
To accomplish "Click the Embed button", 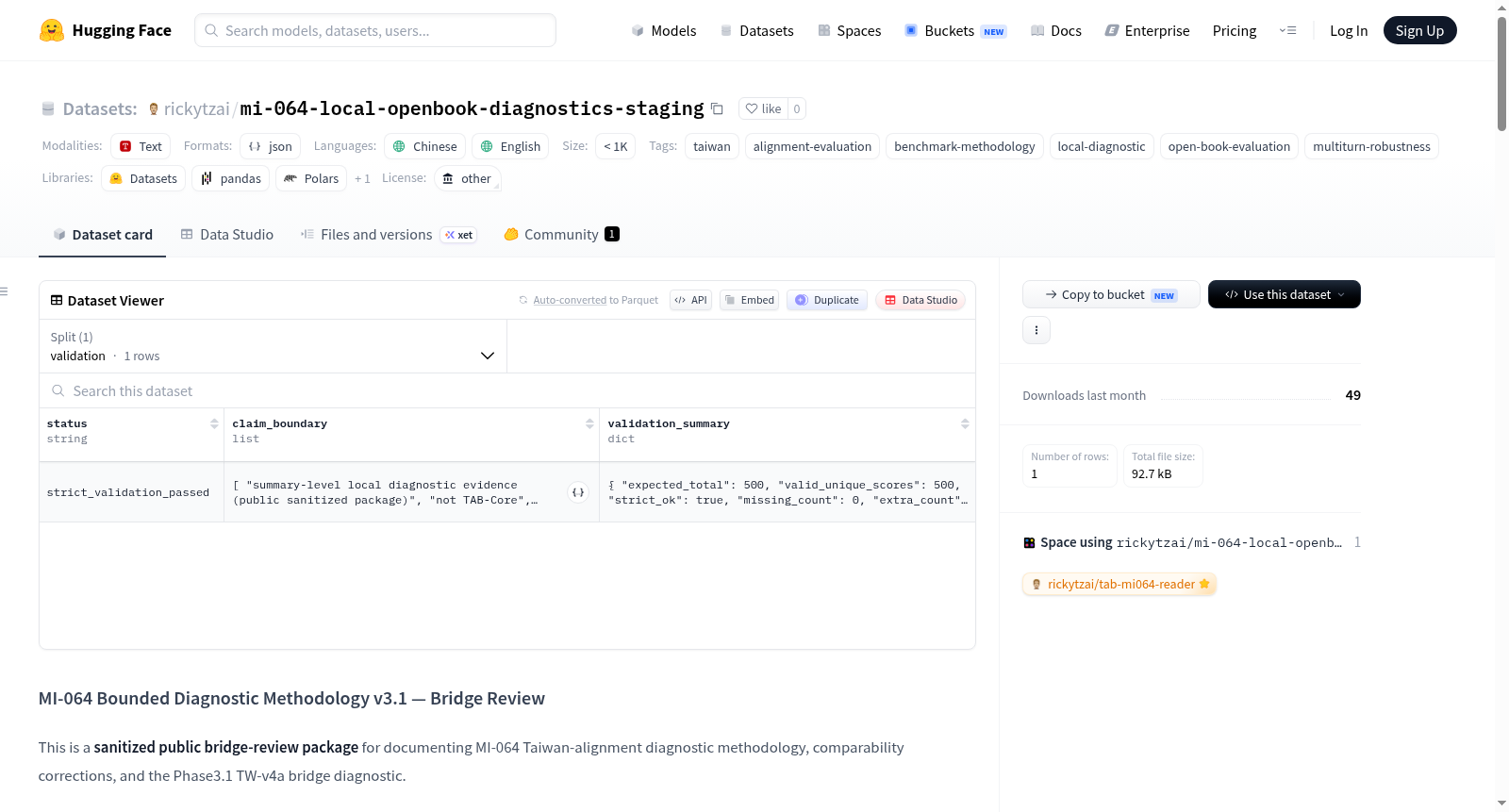I will [749, 300].
